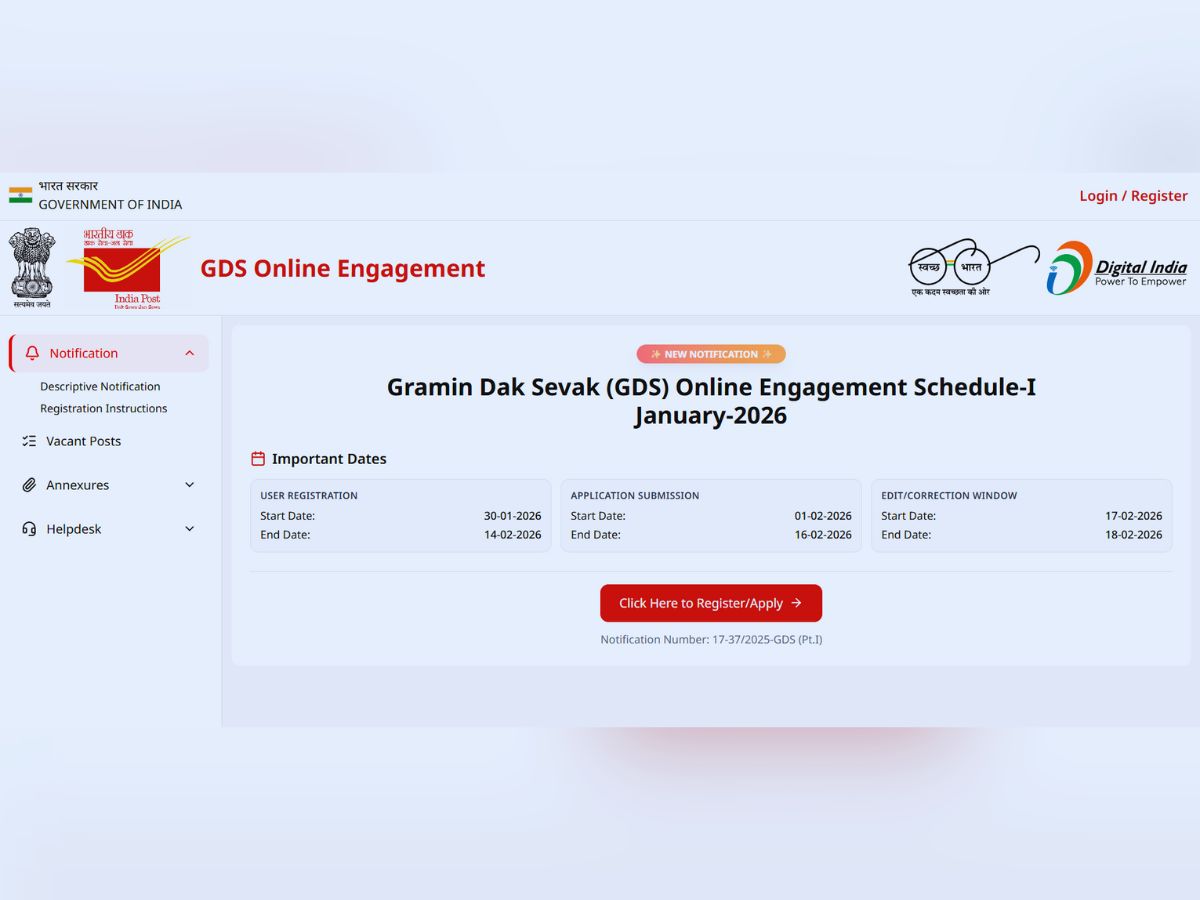This screenshot has width=1200, height=900.
Task: Click the national emblem of India
Action: 32,268
